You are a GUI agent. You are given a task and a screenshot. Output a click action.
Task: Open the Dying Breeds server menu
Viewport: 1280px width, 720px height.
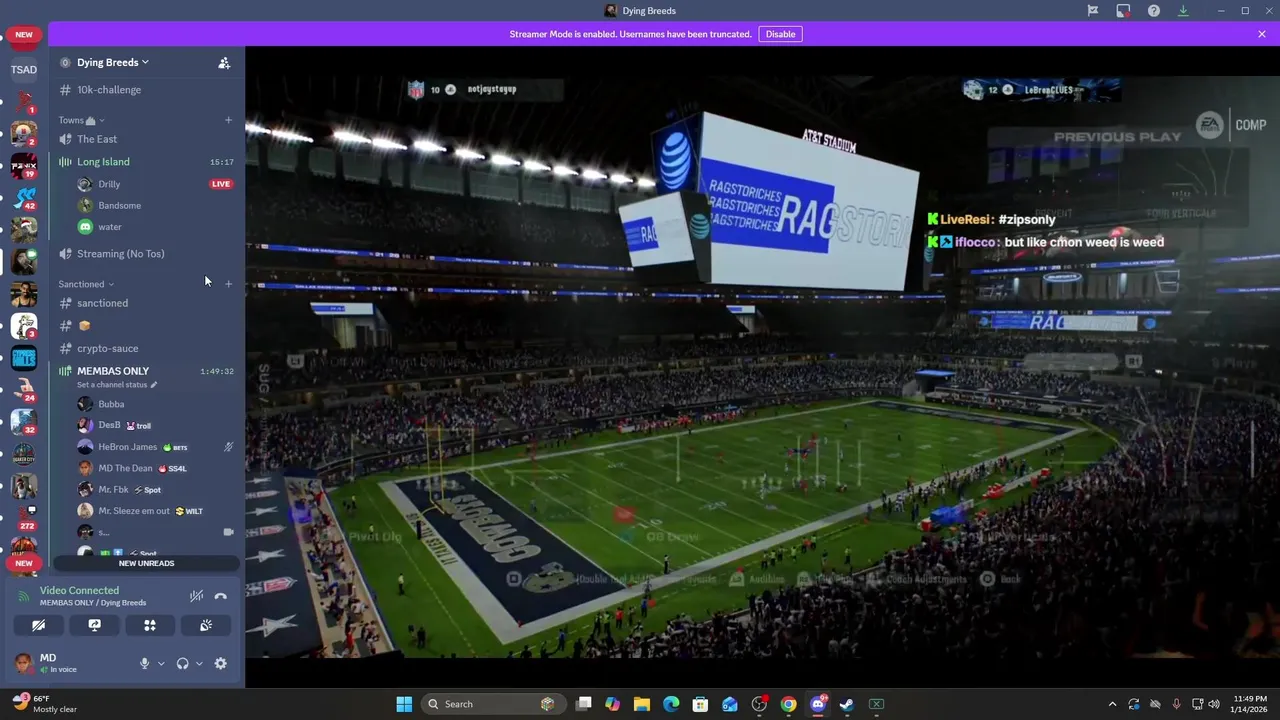coord(112,62)
